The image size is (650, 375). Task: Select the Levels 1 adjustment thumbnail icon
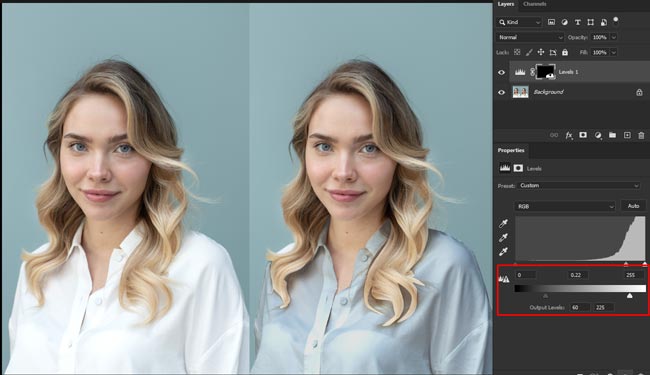pos(520,72)
